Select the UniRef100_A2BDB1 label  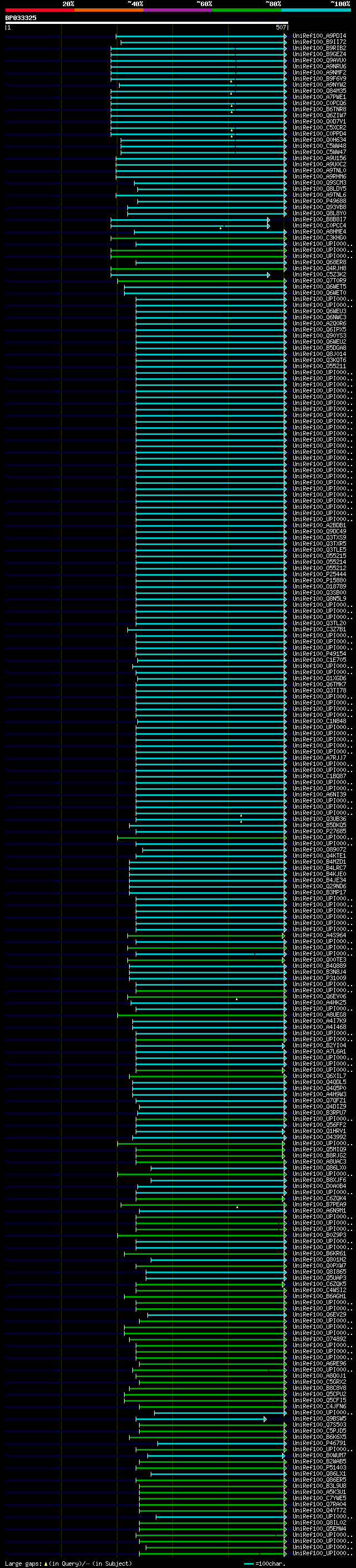click(319, 525)
